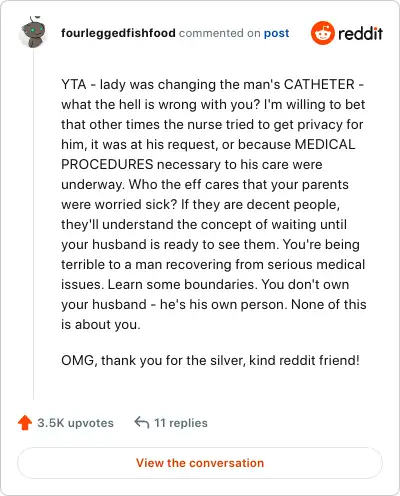Click the YTA comment paragraph
Image resolution: width=400 pixels, height=496 pixels.
click(213, 204)
